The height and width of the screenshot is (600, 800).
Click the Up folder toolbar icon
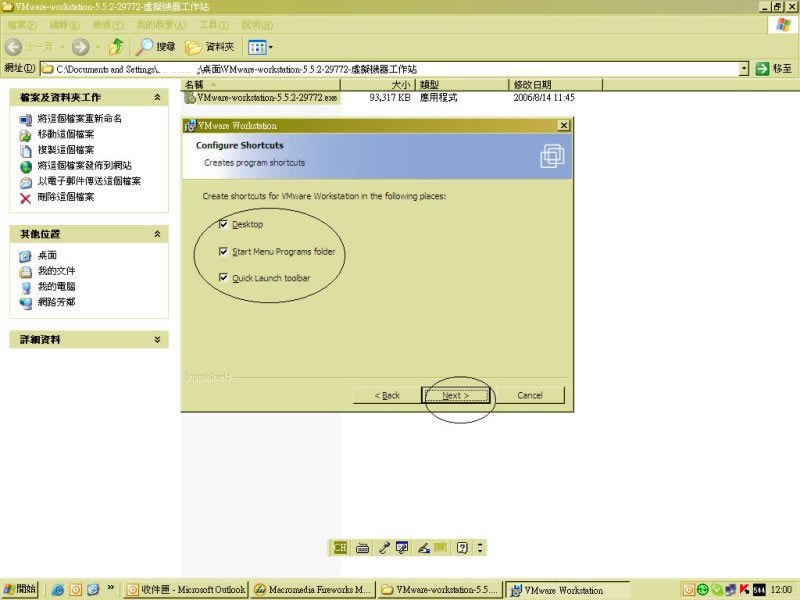(116, 47)
